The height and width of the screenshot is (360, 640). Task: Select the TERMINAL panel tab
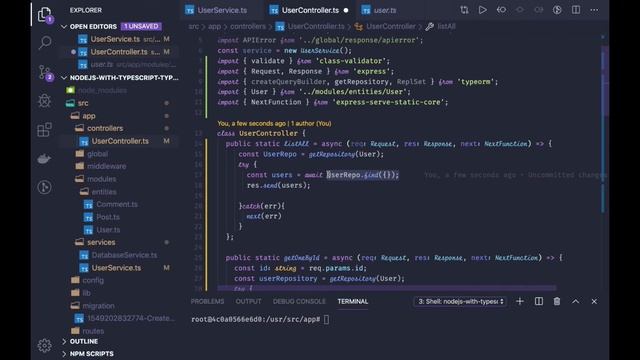[x=353, y=301]
